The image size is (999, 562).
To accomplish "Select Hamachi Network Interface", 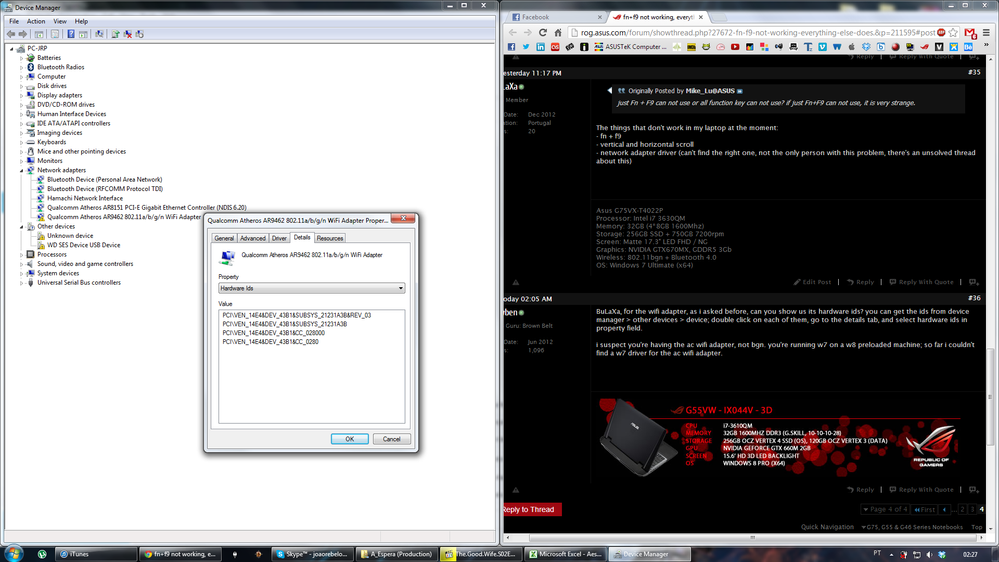I will (x=85, y=198).
